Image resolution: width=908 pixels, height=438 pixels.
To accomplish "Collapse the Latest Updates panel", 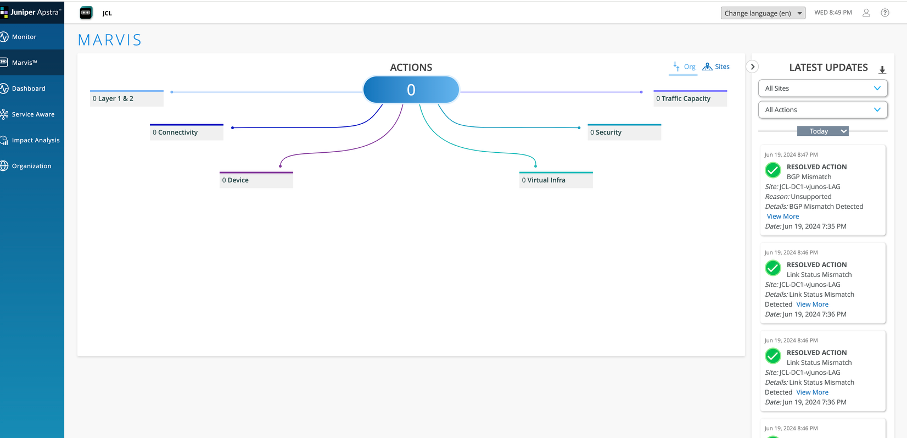I will 753,66.
